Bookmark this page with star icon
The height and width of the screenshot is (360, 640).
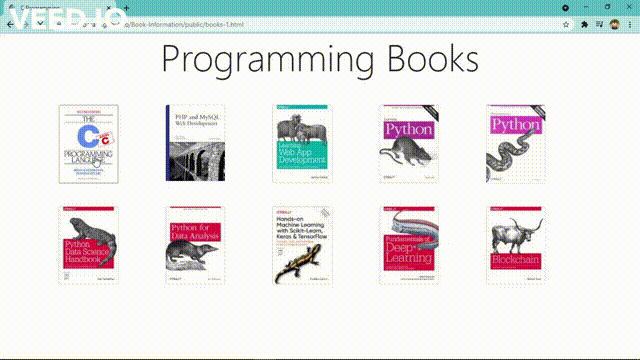click(x=566, y=24)
